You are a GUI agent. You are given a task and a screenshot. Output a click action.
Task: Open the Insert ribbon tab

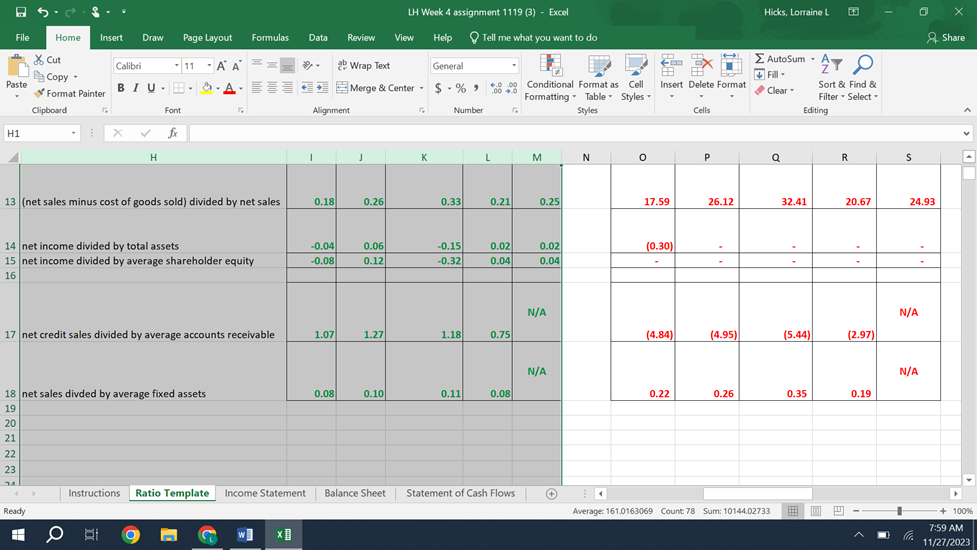[x=111, y=37]
